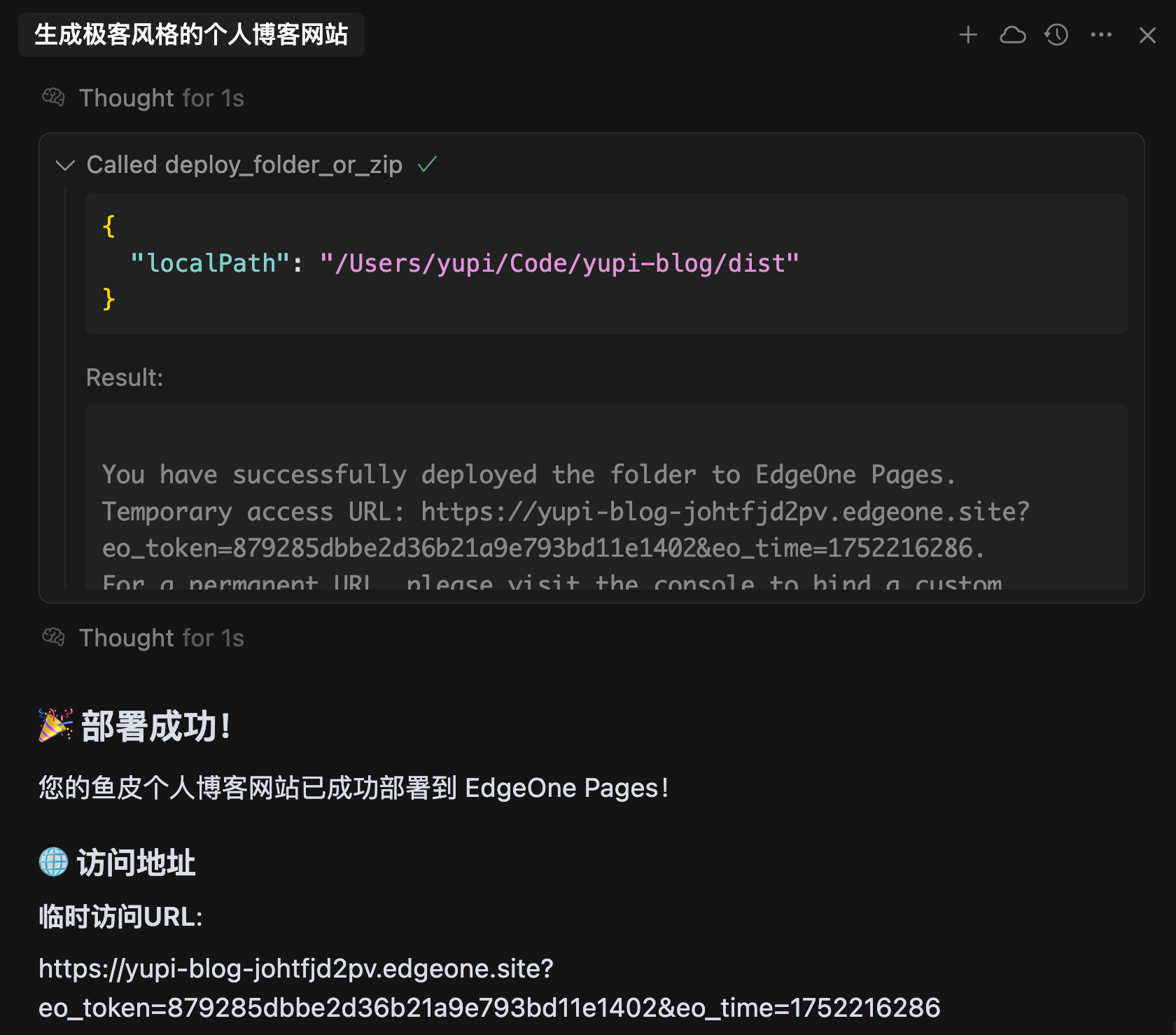Collapse the Called deploy_folder_or_zip section
Viewport: 1176px width, 1035px height.
click(65, 165)
